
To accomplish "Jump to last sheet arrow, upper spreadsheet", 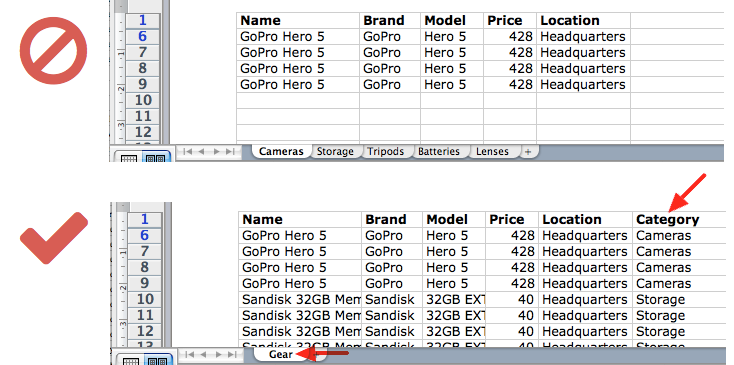I will (x=230, y=151).
